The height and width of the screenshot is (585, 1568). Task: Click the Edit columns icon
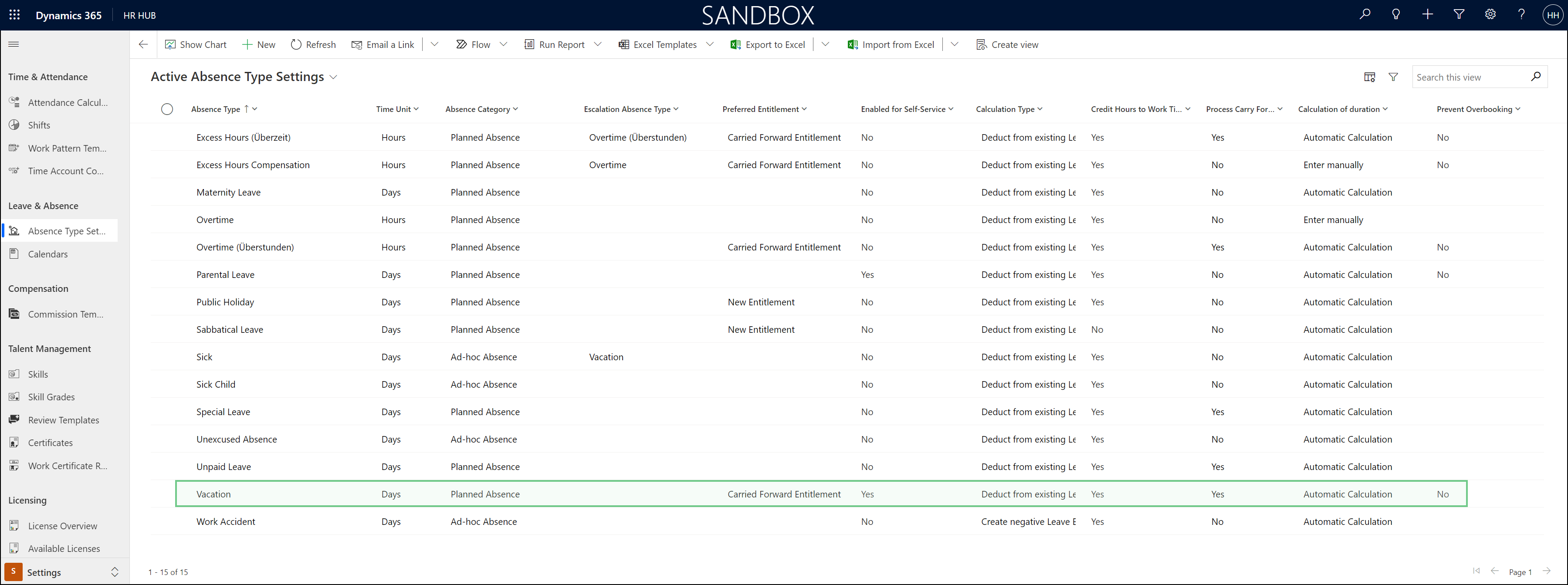click(x=1370, y=77)
